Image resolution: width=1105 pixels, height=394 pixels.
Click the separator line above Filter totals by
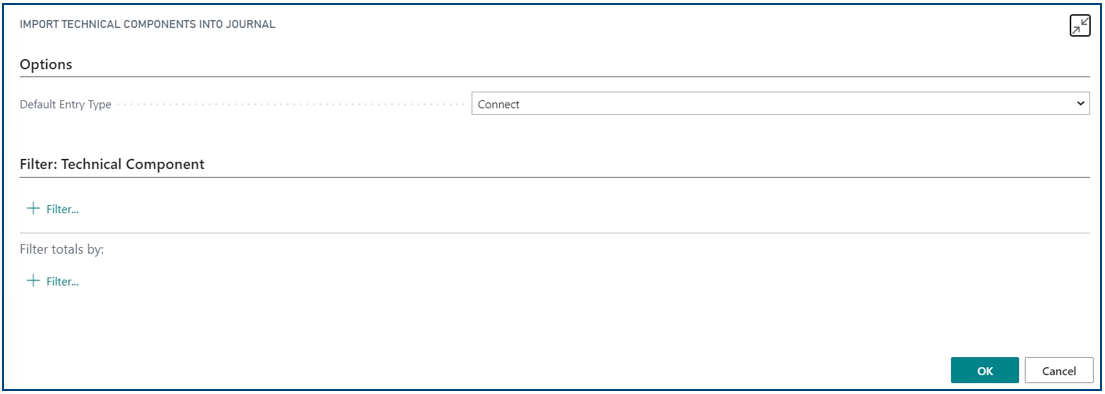pos(555,233)
